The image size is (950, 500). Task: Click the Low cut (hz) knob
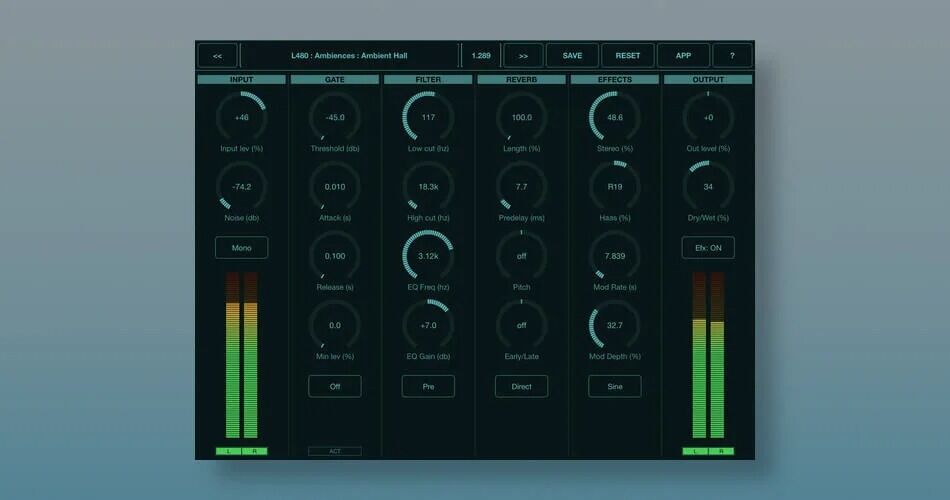tap(428, 117)
